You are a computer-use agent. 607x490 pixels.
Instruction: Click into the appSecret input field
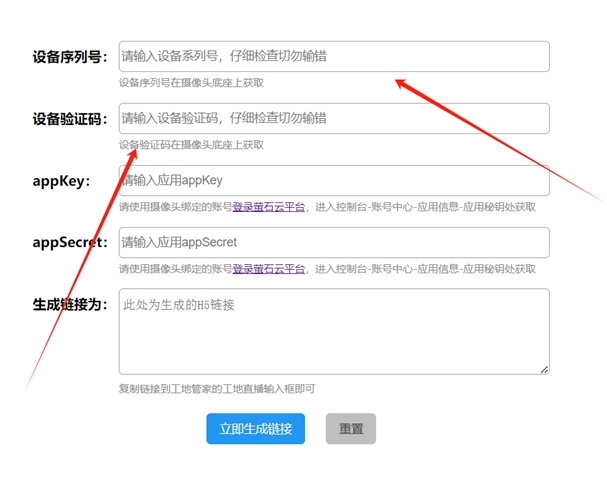pos(334,243)
